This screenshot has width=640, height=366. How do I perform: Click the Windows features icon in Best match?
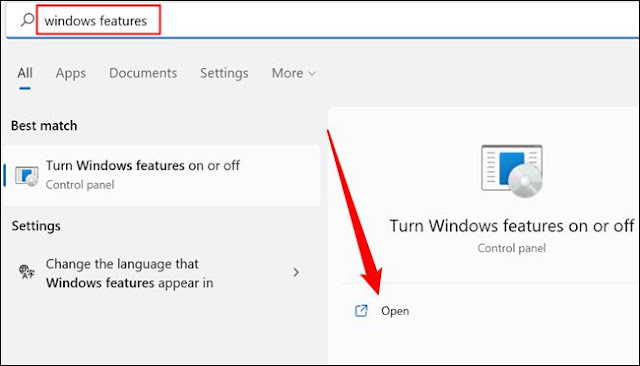(x=27, y=176)
